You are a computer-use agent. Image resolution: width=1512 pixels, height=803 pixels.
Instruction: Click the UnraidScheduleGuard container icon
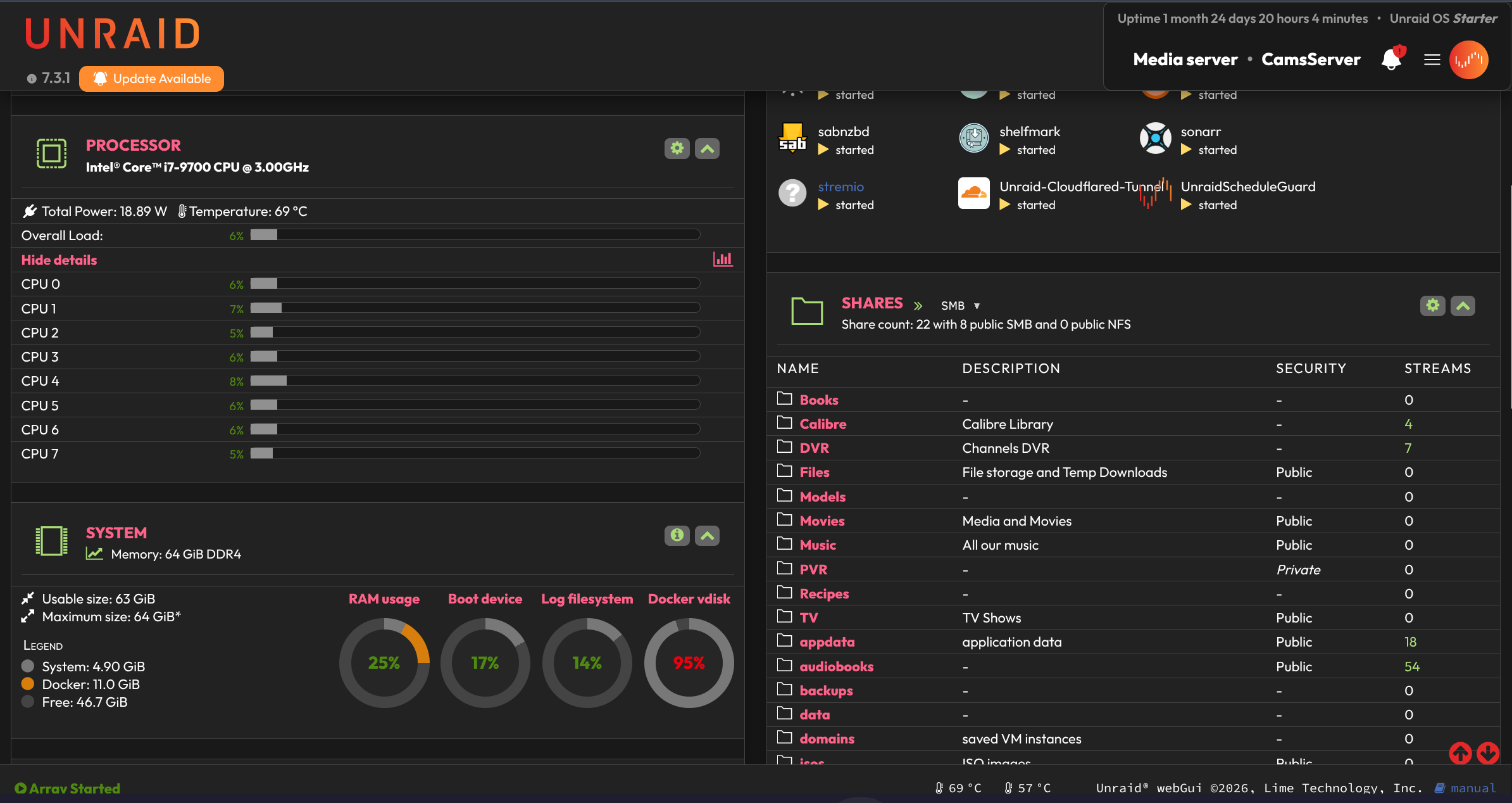pyautogui.click(x=1156, y=193)
